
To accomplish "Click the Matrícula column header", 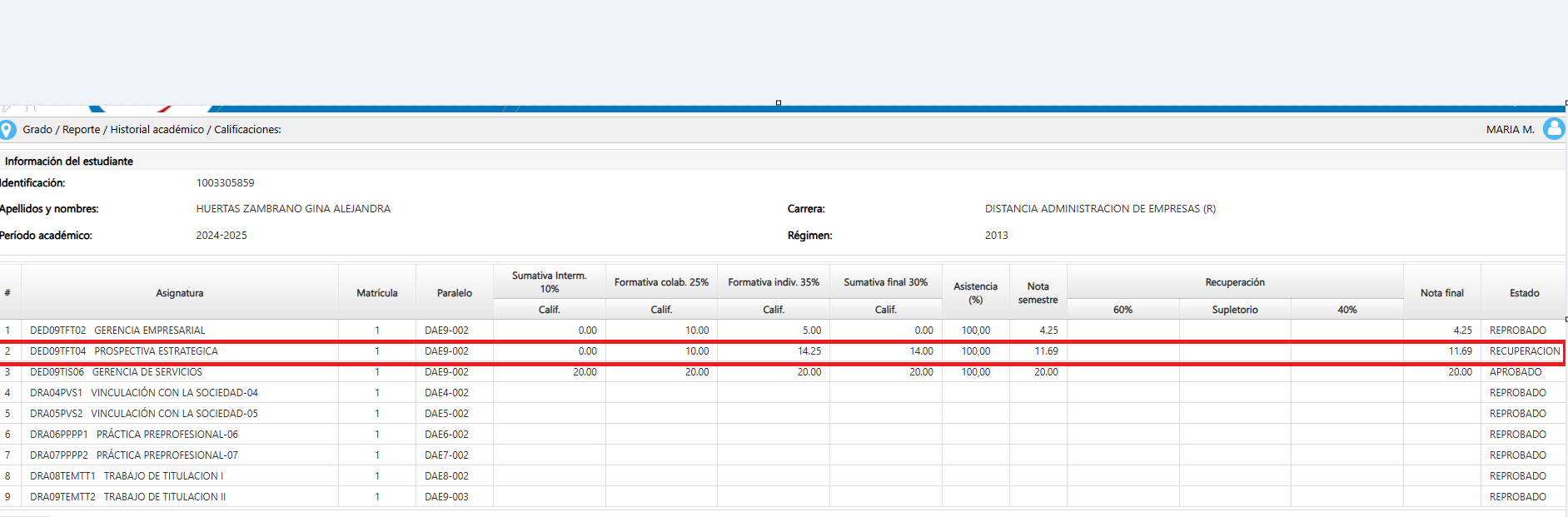I will pos(377,293).
